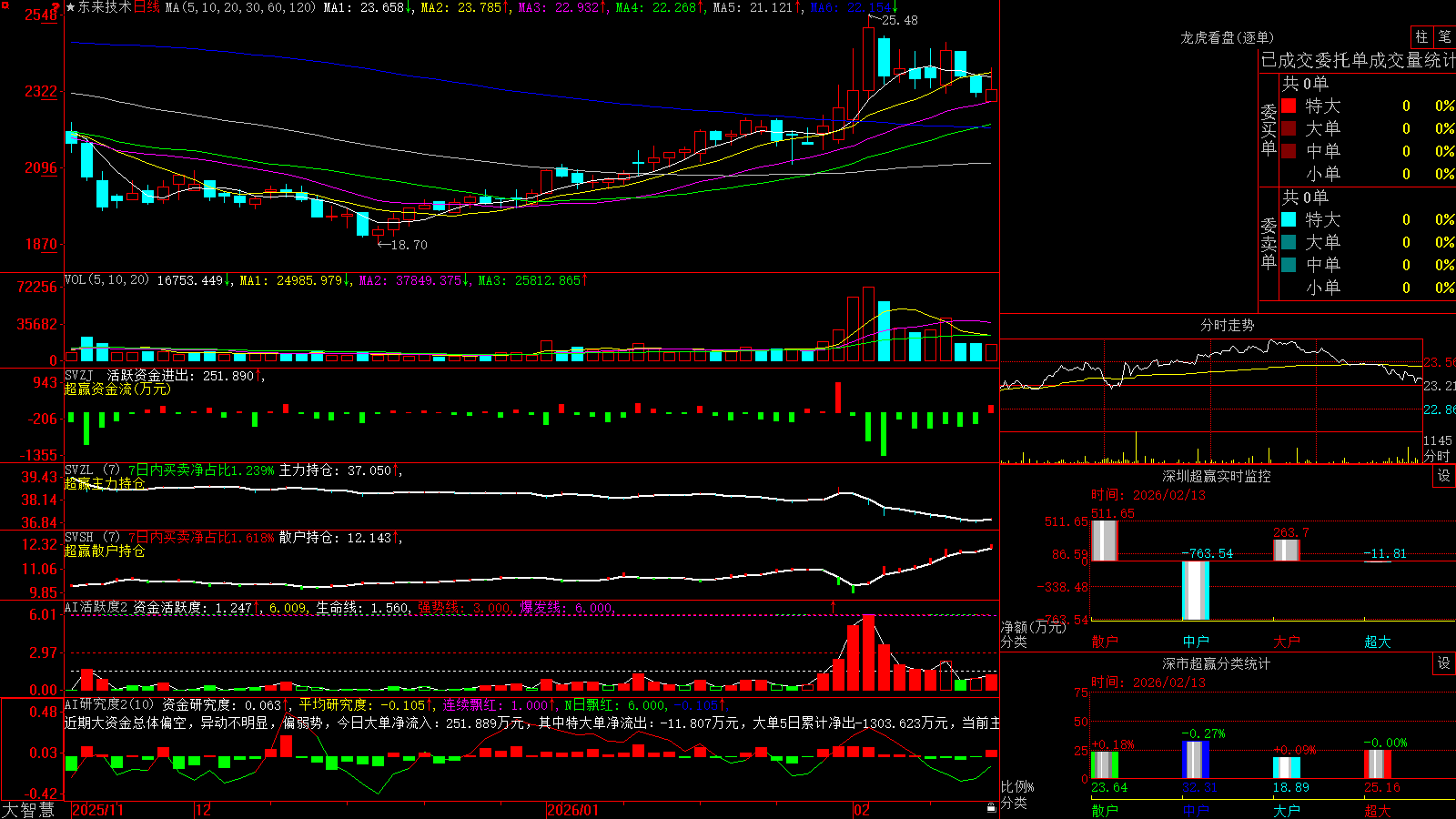Screen dimensions: 1456x819
Task: Click 超赢资金流(万元) label
Action: [x=117, y=389]
